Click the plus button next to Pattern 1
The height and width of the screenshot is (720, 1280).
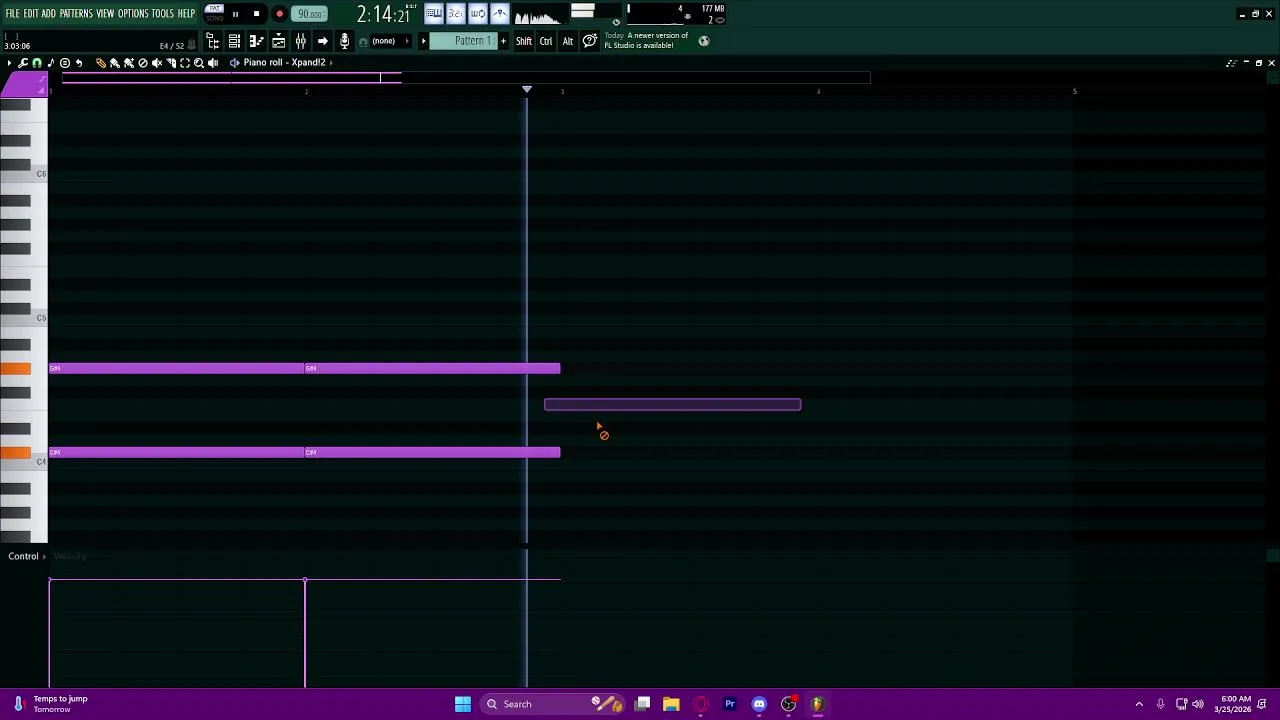point(503,41)
